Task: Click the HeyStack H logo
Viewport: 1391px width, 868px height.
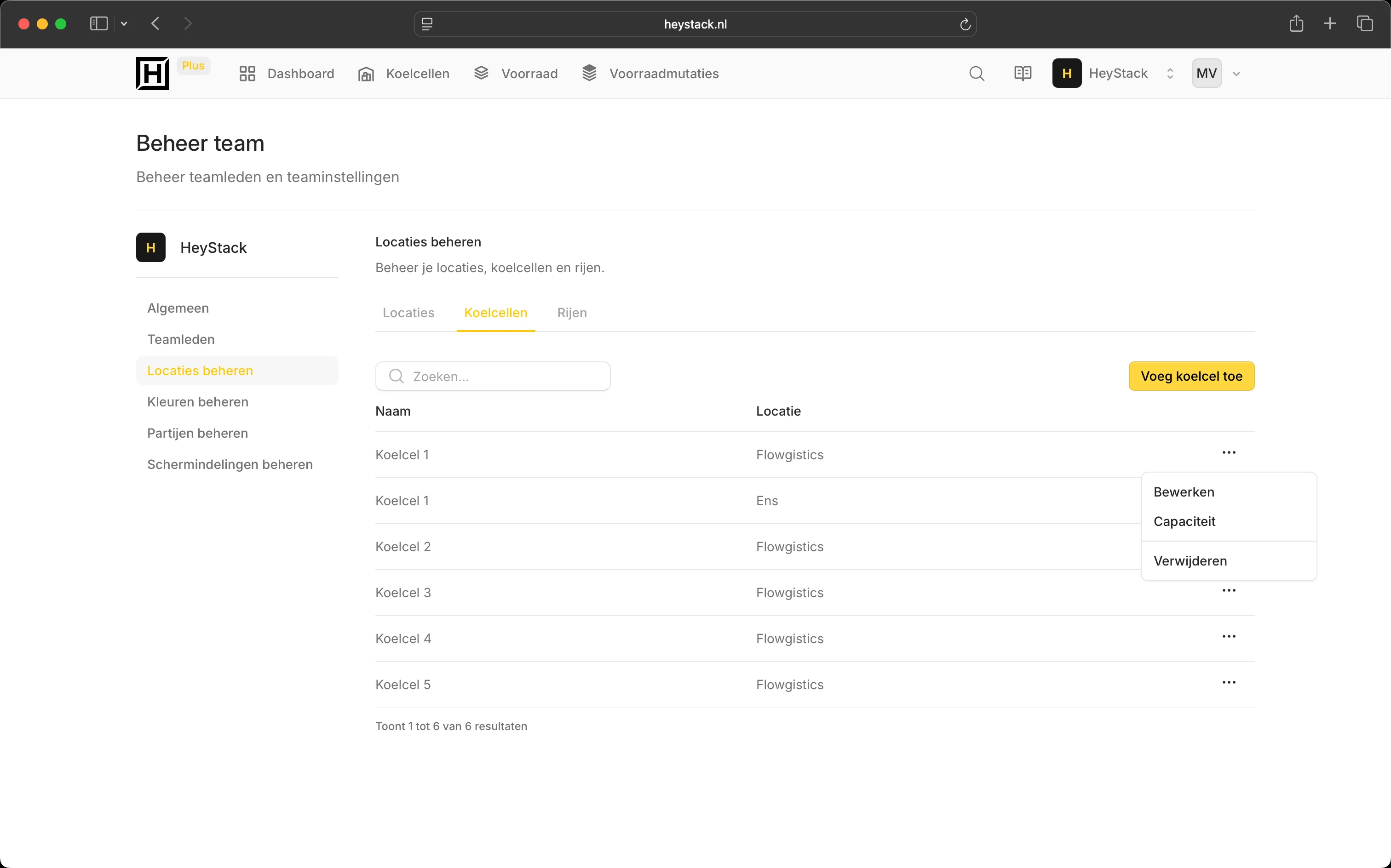Action: pyautogui.click(x=152, y=74)
